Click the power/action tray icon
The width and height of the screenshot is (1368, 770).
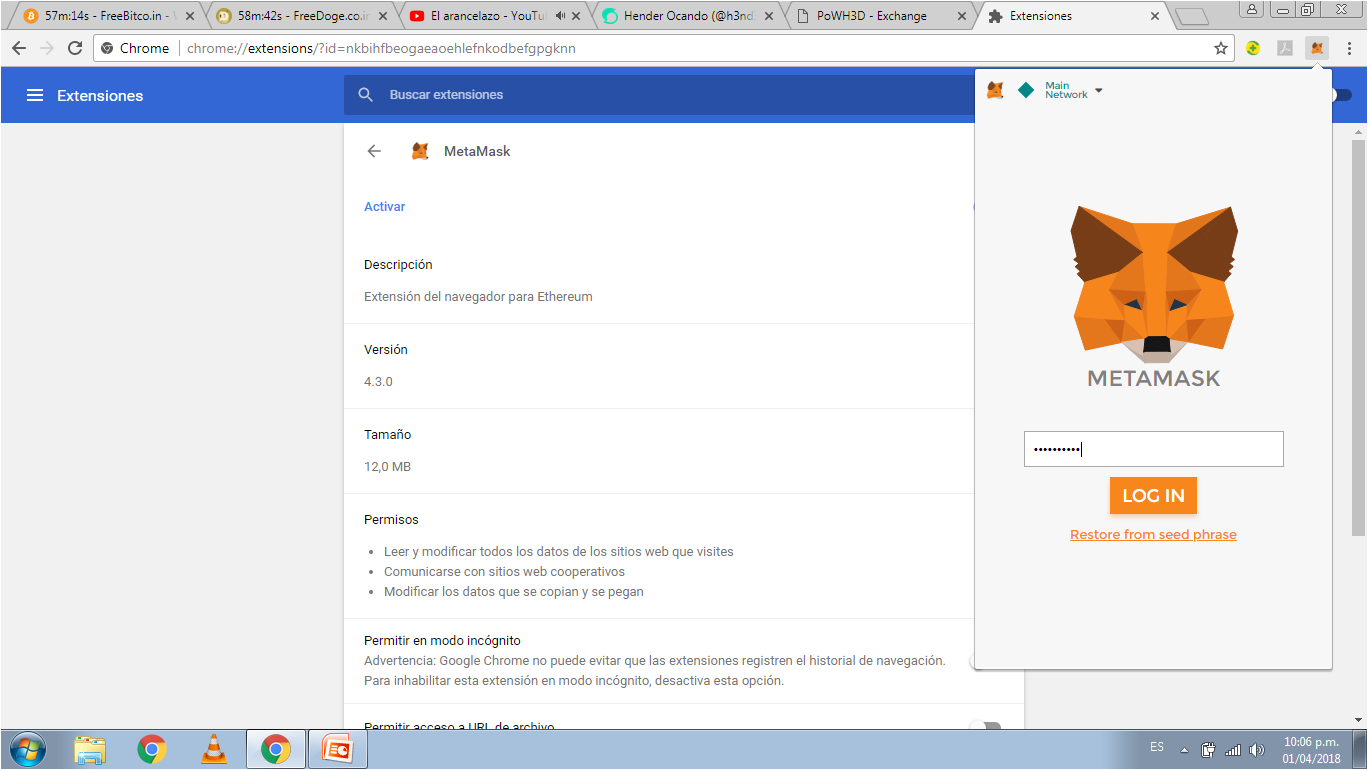point(1208,749)
